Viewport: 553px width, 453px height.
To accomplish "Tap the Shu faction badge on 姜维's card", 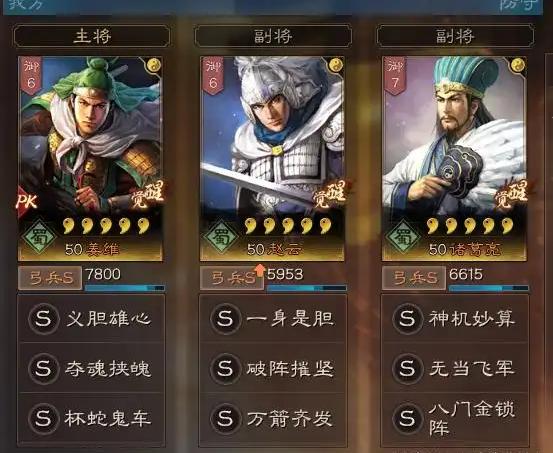I will pos(39,236).
